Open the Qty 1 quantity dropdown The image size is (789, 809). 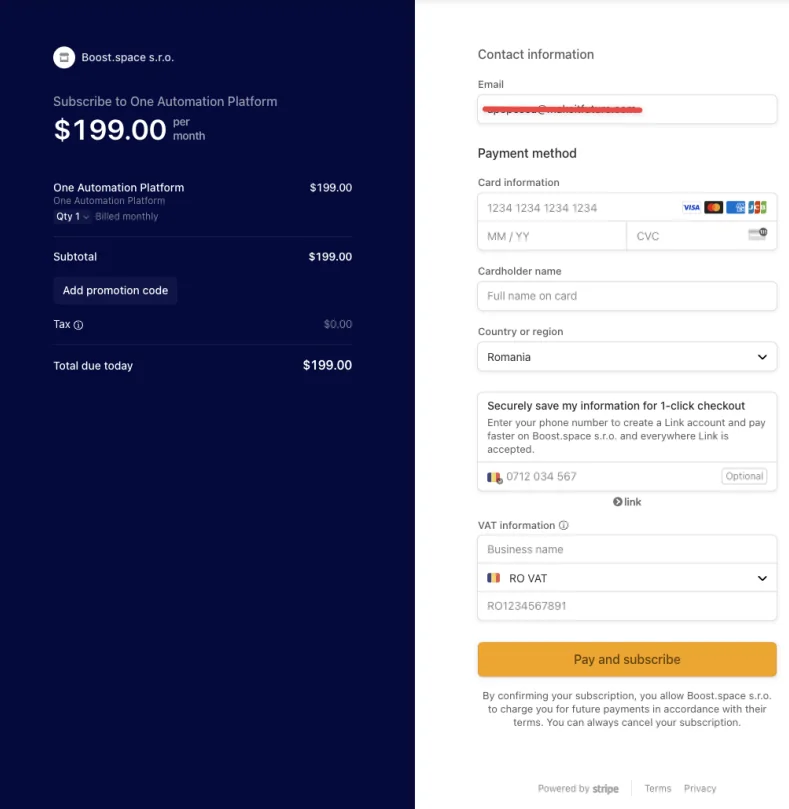coord(72,217)
